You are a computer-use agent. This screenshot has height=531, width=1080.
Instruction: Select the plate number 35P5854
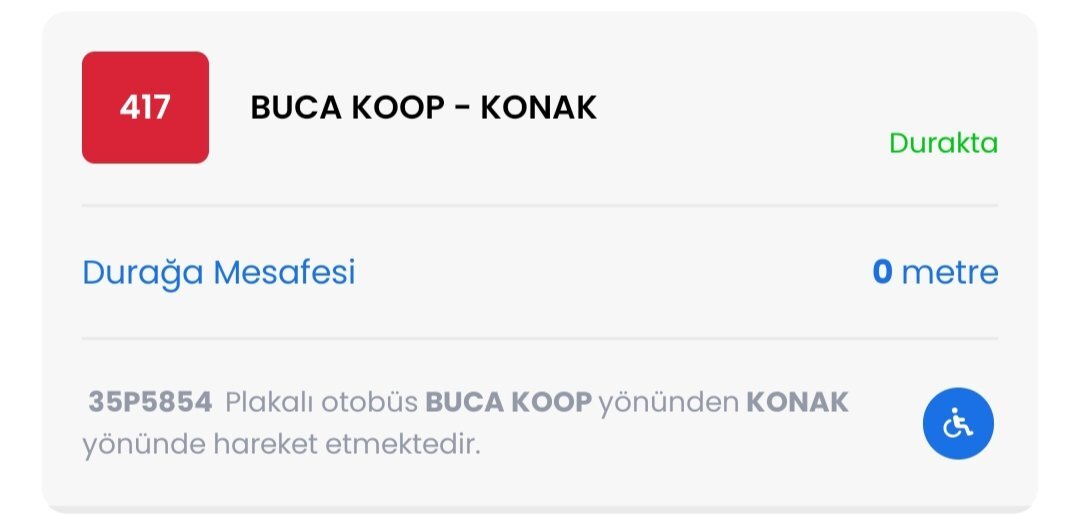coord(150,403)
